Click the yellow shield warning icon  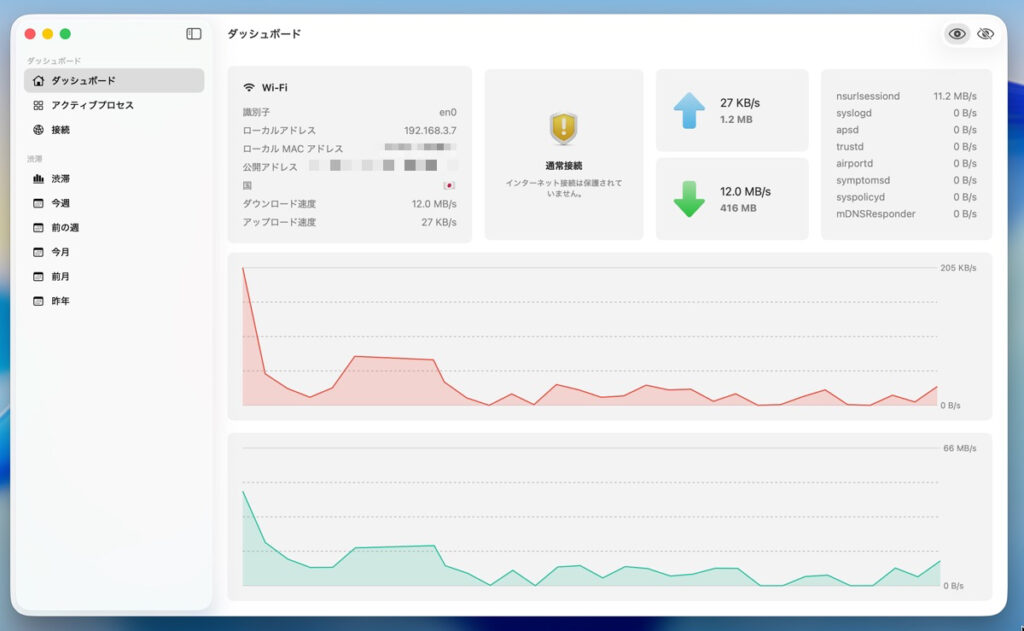pyautogui.click(x=563, y=128)
